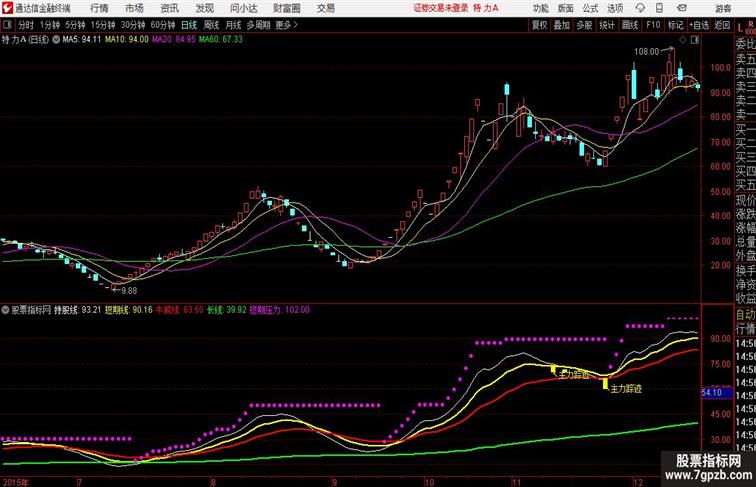
Task: Click the MA60: 67.33 label
Action: (221, 40)
